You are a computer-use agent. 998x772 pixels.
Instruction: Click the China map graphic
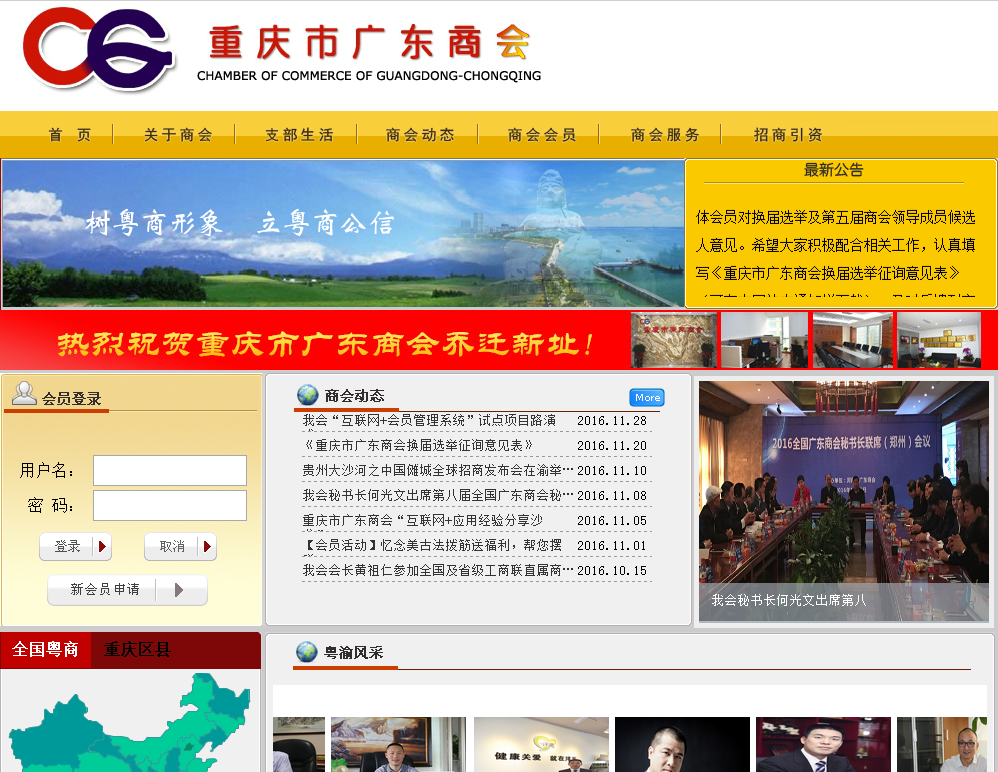point(130,722)
